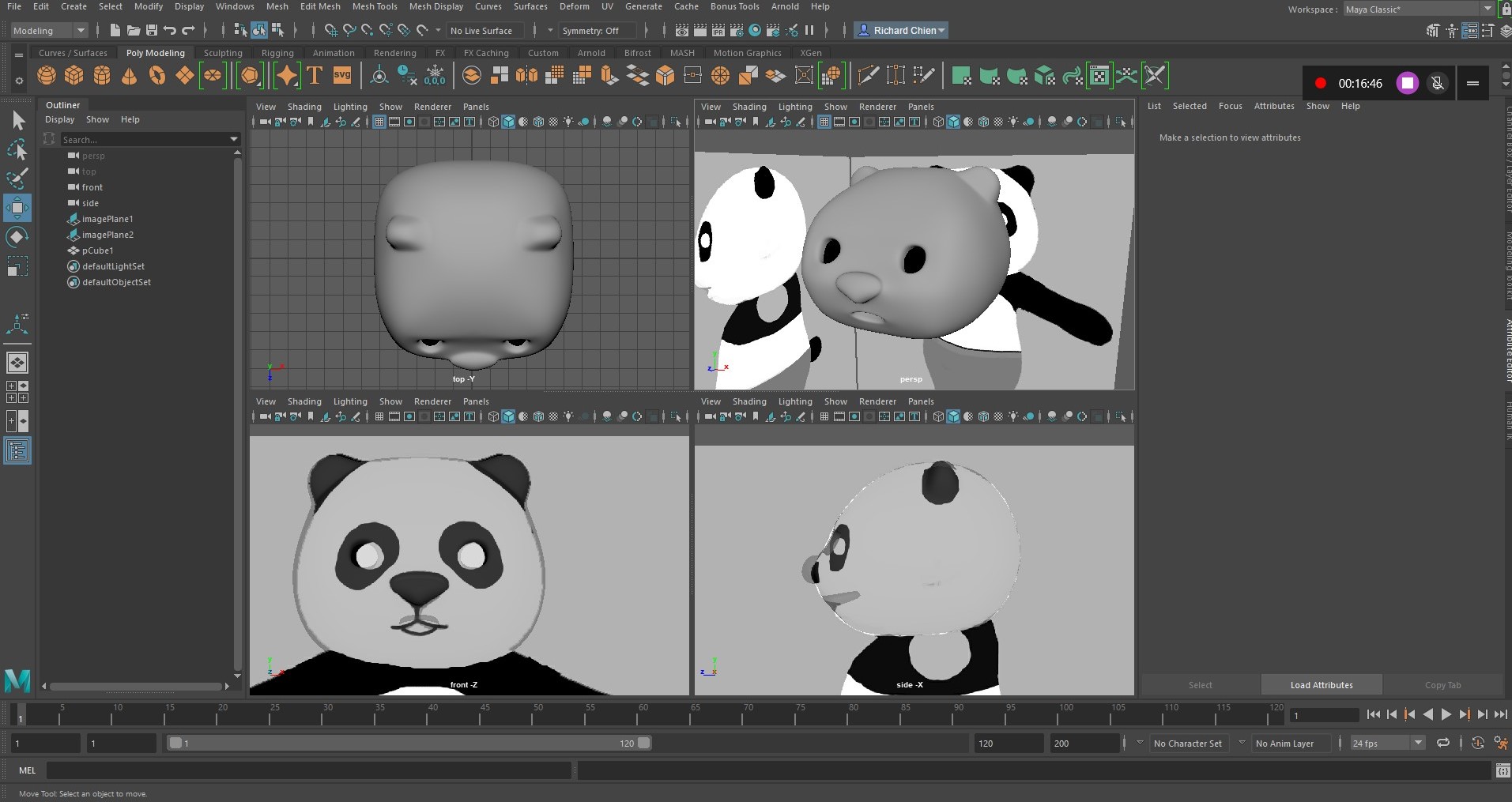The image size is (1512, 802).
Task: Click the polygon cone shelf icon
Action: coord(129,76)
